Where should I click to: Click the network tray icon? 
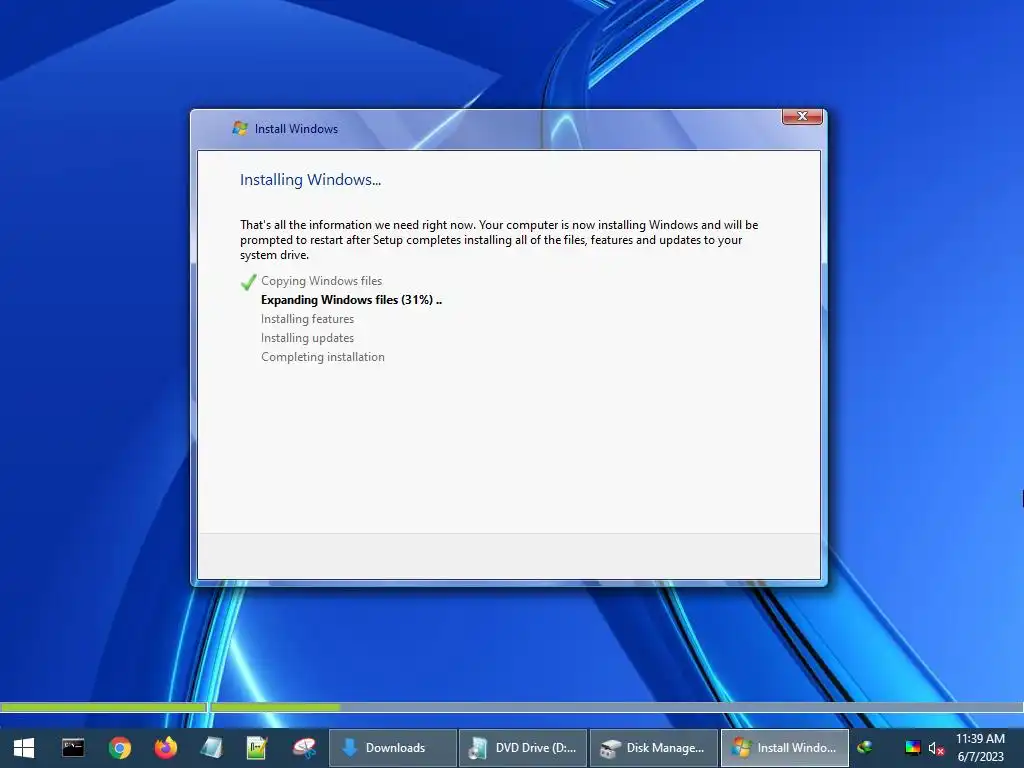(865, 748)
